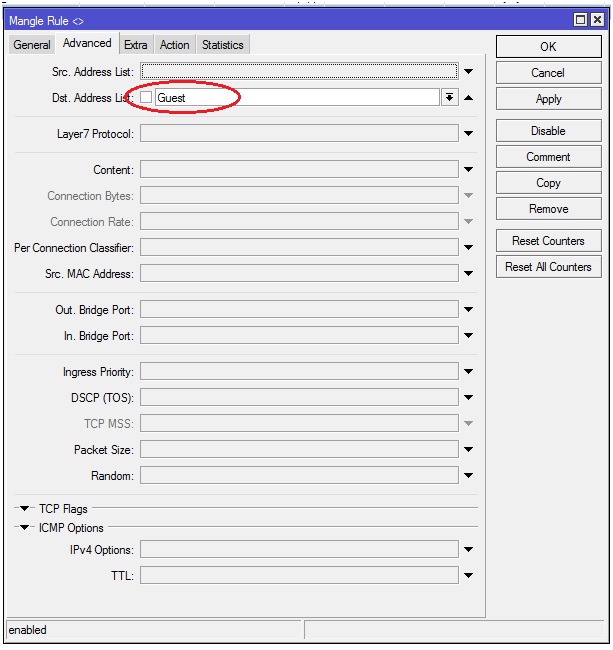Expand the Src. MAC Address field

click(468, 274)
